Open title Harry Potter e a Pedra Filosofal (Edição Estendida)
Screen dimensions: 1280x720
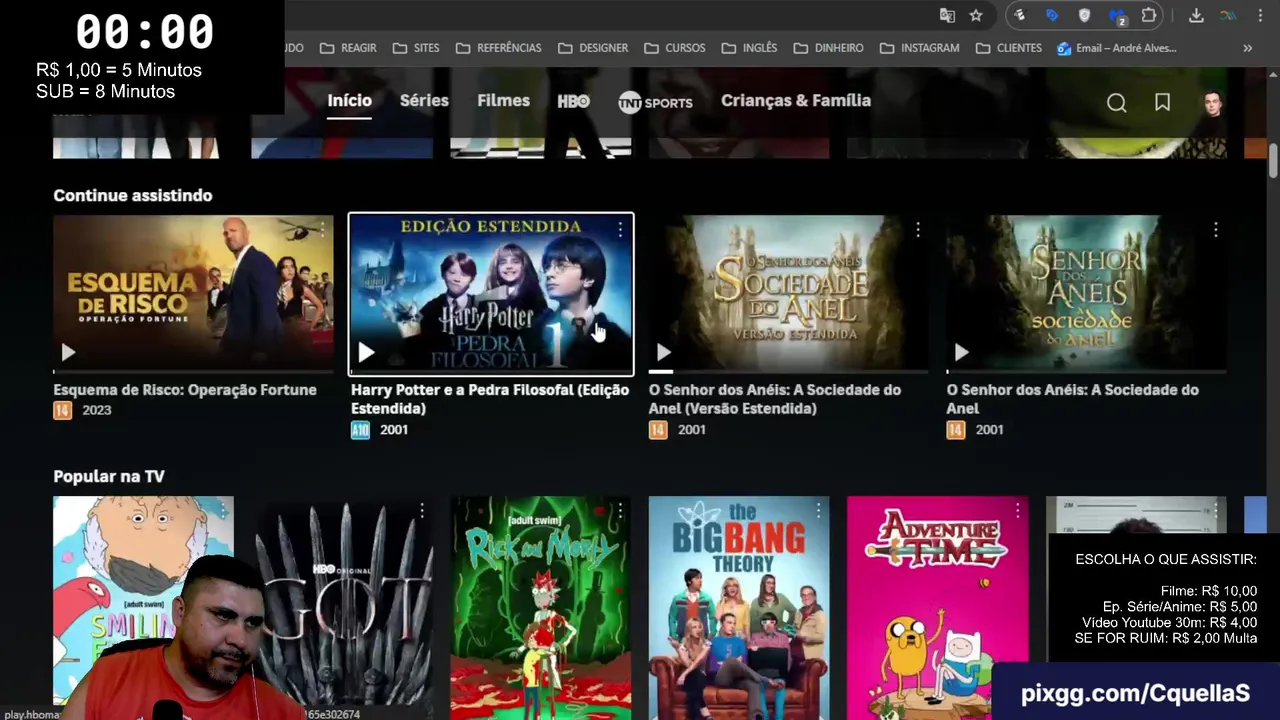[490, 399]
